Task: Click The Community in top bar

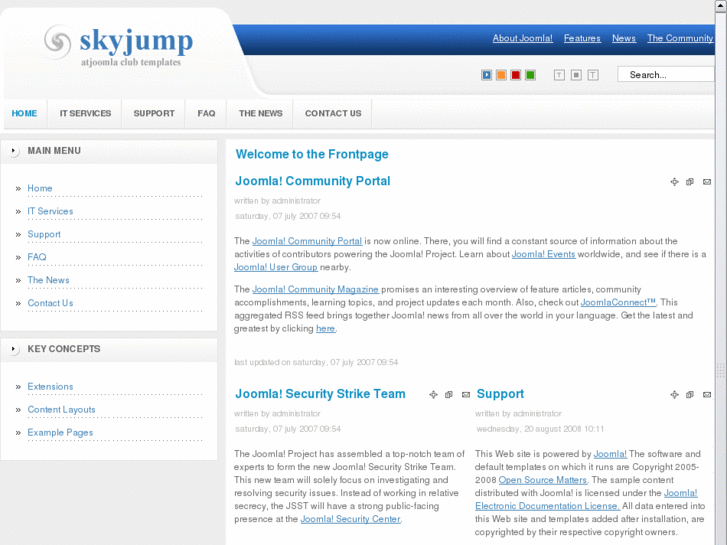Action: click(x=680, y=38)
